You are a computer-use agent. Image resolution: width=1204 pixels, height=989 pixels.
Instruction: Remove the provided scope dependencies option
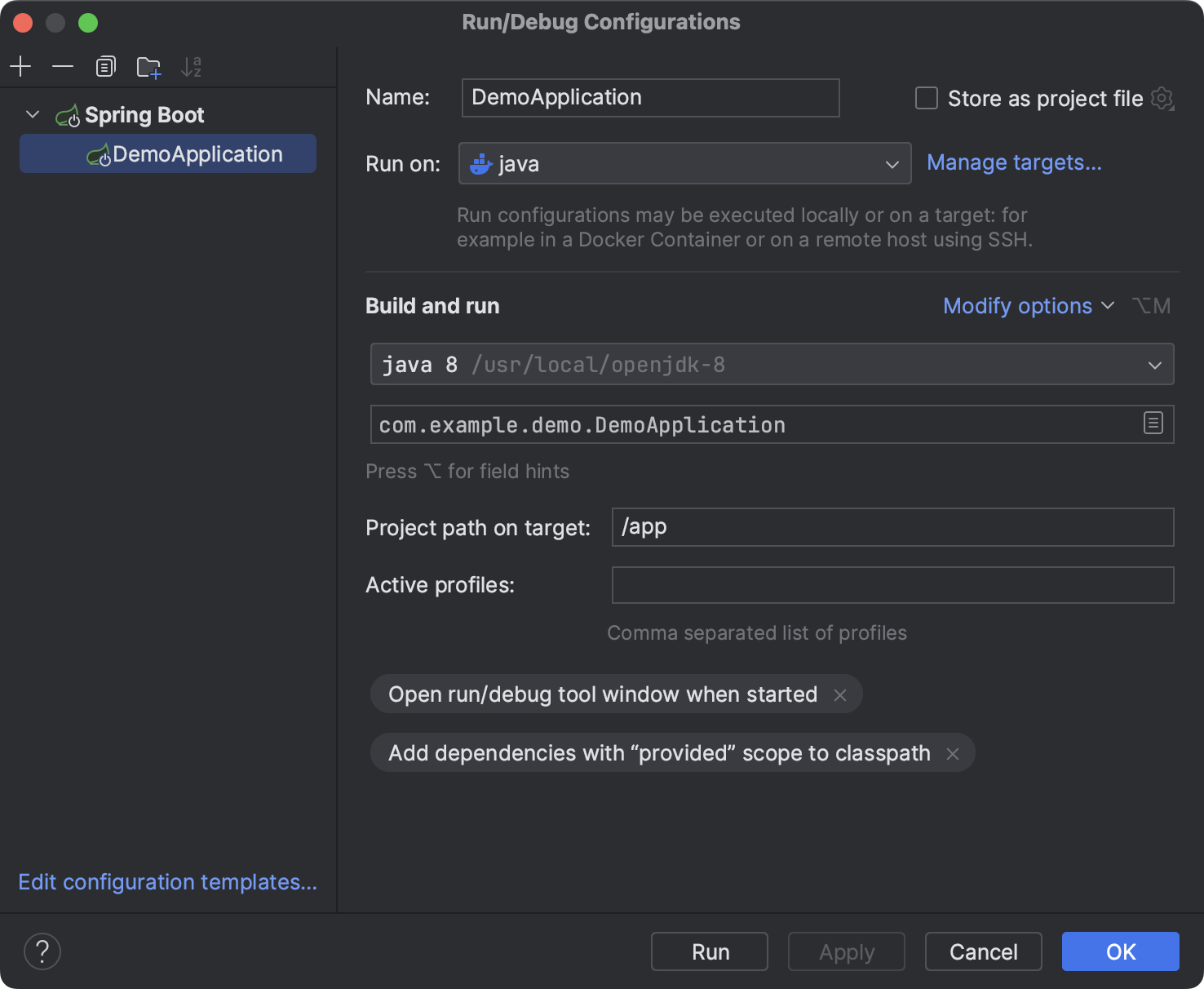pyautogui.click(x=952, y=754)
